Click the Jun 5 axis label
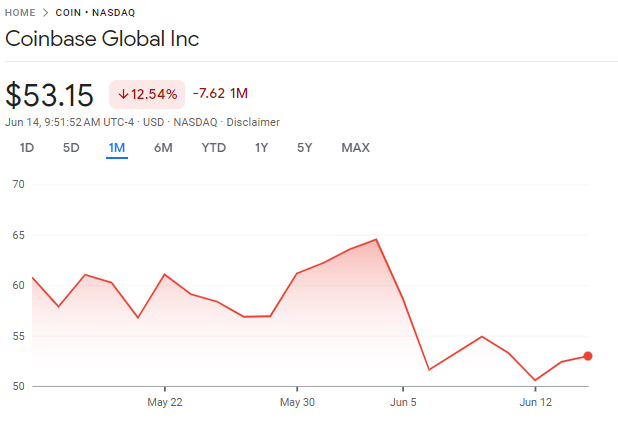This screenshot has width=618, height=427. tap(403, 403)
